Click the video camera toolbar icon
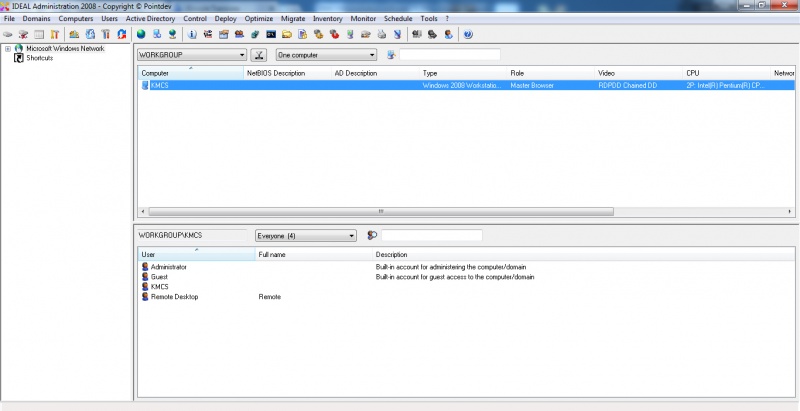The image size is (800, 411). (208, 35)
